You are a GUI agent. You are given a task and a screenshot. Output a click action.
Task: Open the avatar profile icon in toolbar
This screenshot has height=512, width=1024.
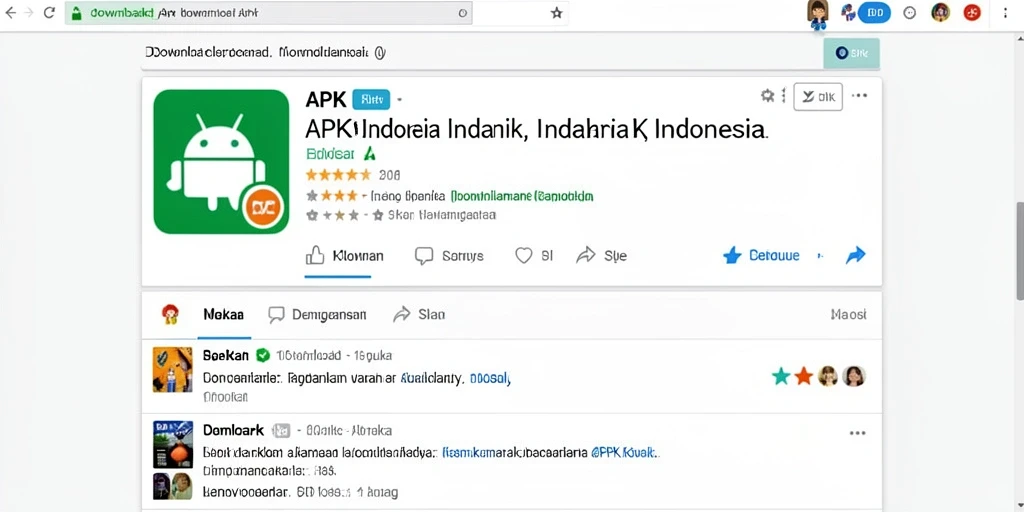(818, 14)
